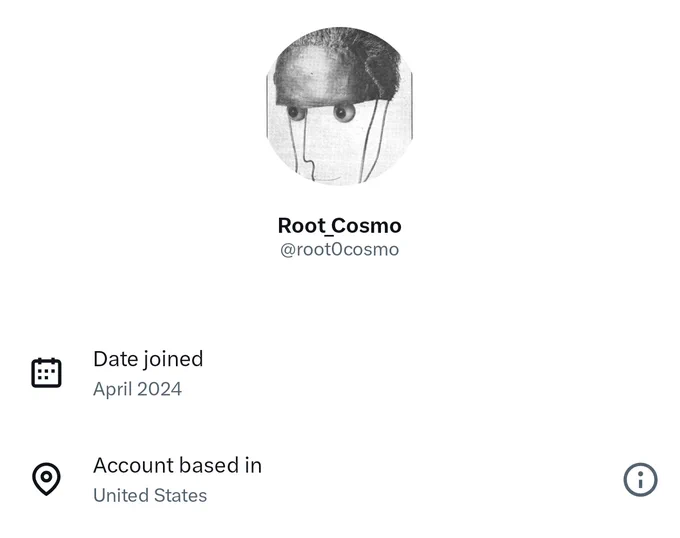Click the info icon beside Account based in

point(640,479)
